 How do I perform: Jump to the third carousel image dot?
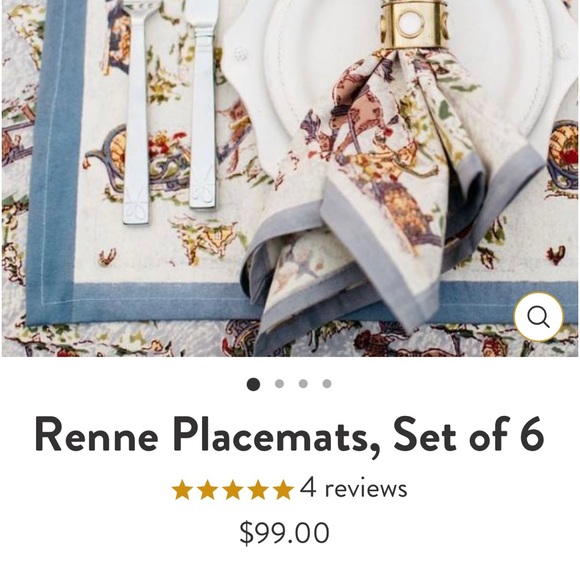click(x=303, y=384)
